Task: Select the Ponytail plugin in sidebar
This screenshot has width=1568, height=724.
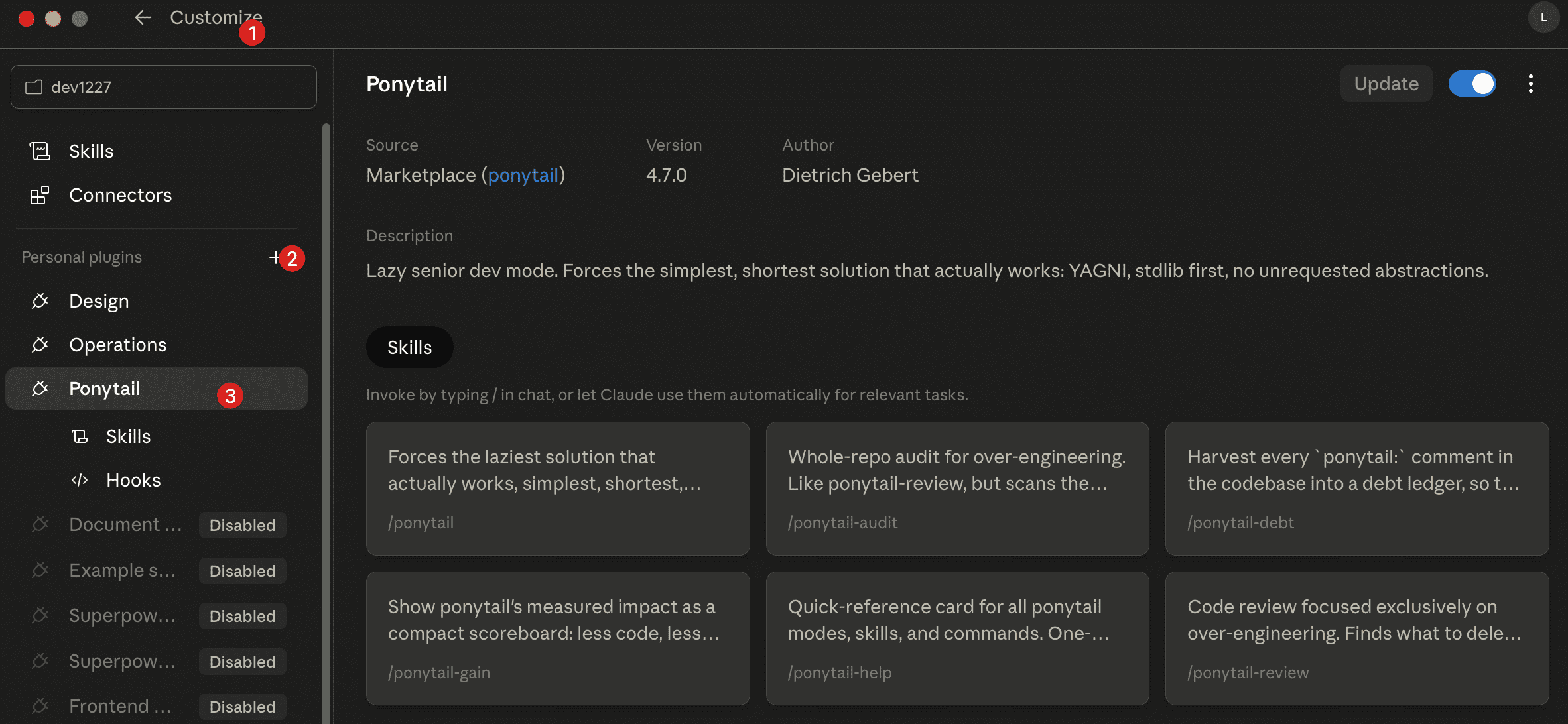Action: tap(157, 389)
